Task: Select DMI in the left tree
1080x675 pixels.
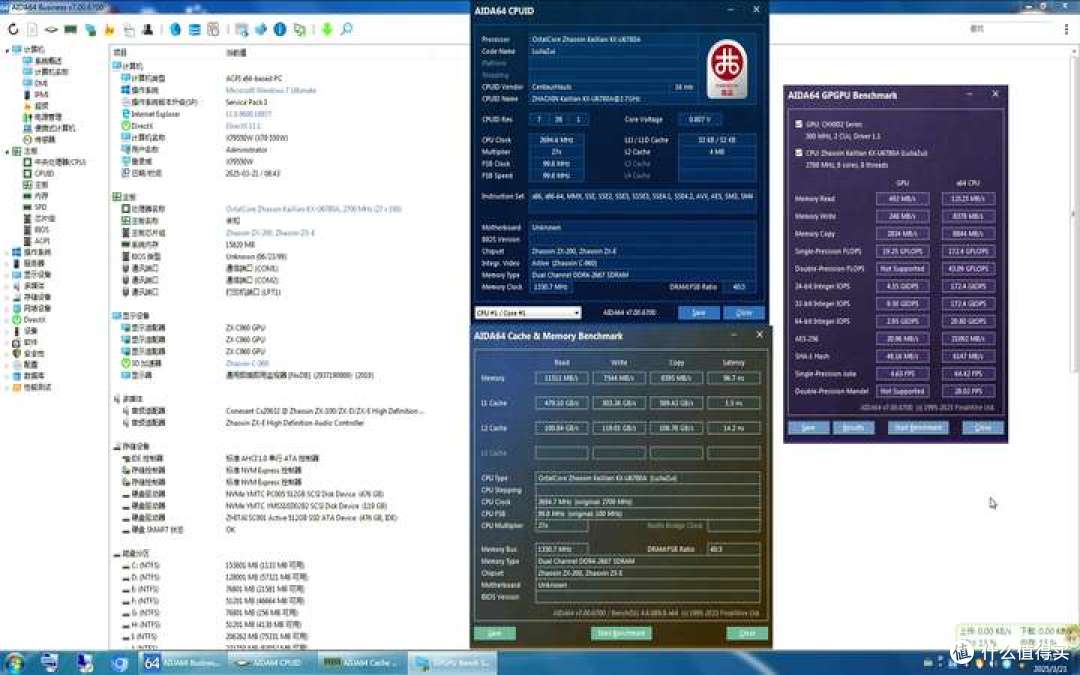Action: 41,83
